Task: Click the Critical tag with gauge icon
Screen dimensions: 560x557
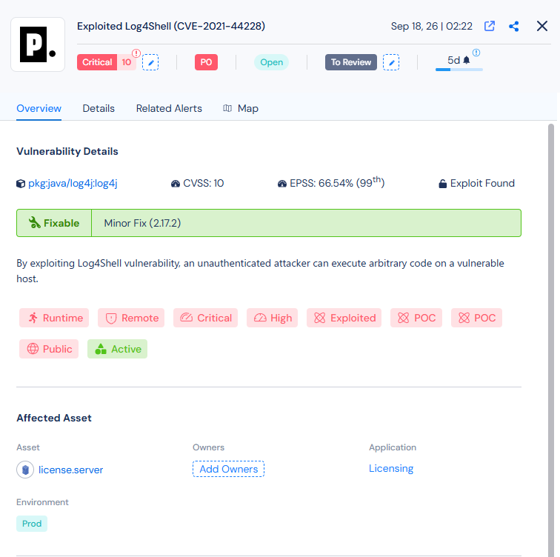Action: (205, 318)
